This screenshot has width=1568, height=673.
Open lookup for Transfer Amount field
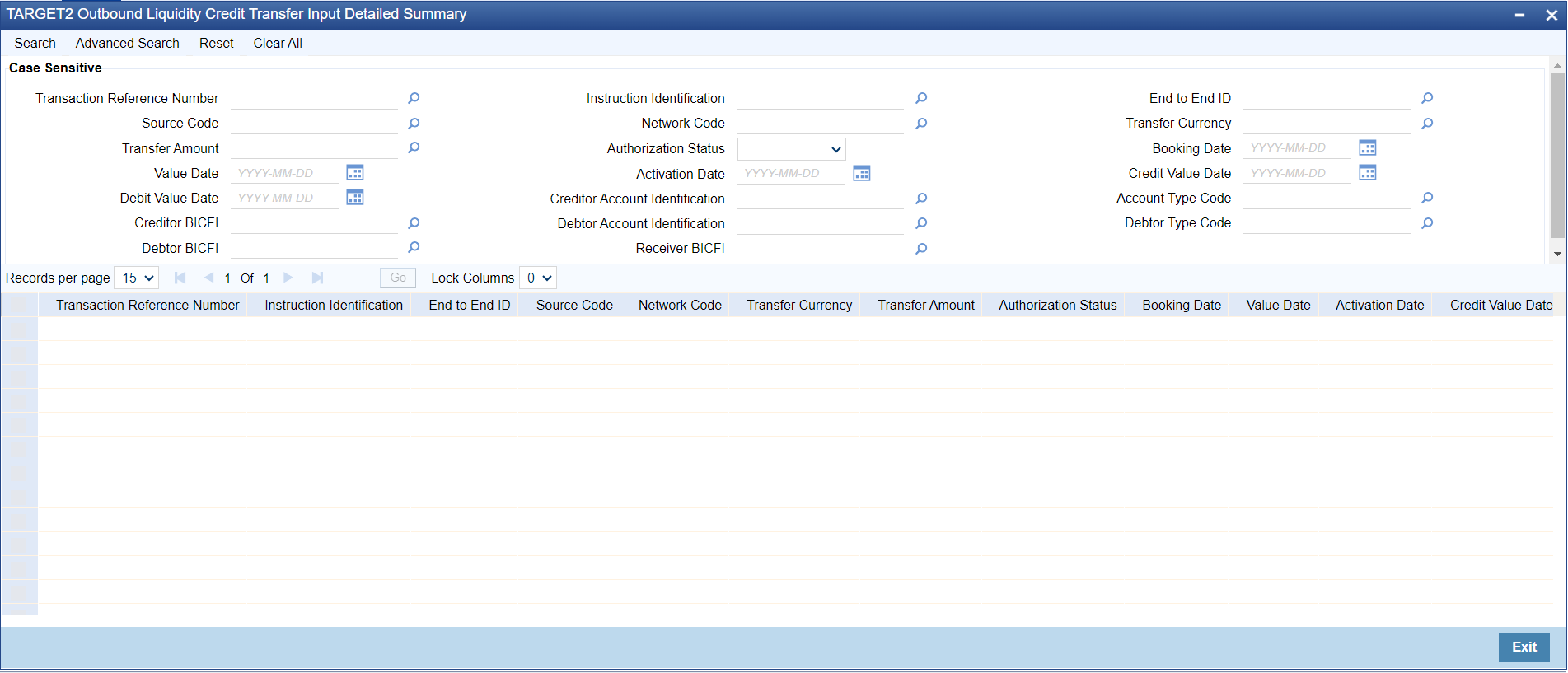[414, 147]
